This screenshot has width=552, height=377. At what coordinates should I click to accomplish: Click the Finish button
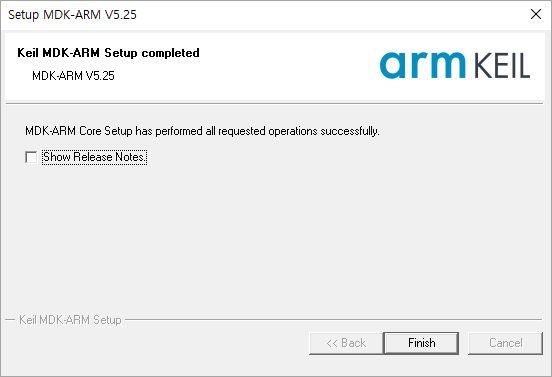(x=421, y=343)
